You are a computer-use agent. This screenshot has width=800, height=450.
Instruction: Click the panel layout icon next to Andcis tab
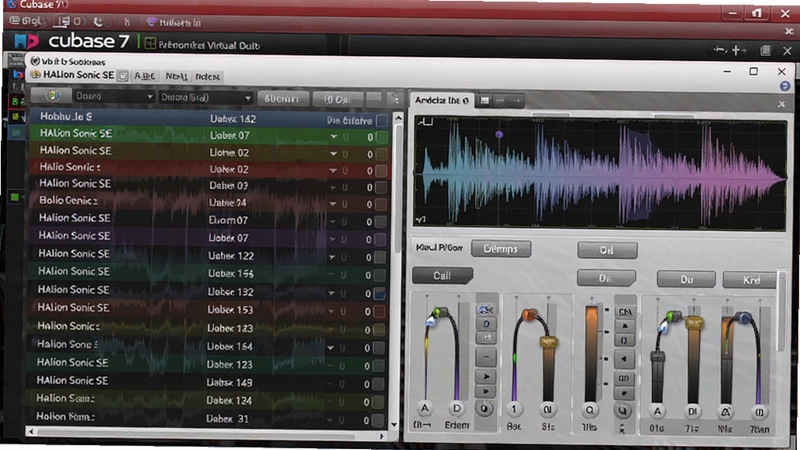coord(485,101)
